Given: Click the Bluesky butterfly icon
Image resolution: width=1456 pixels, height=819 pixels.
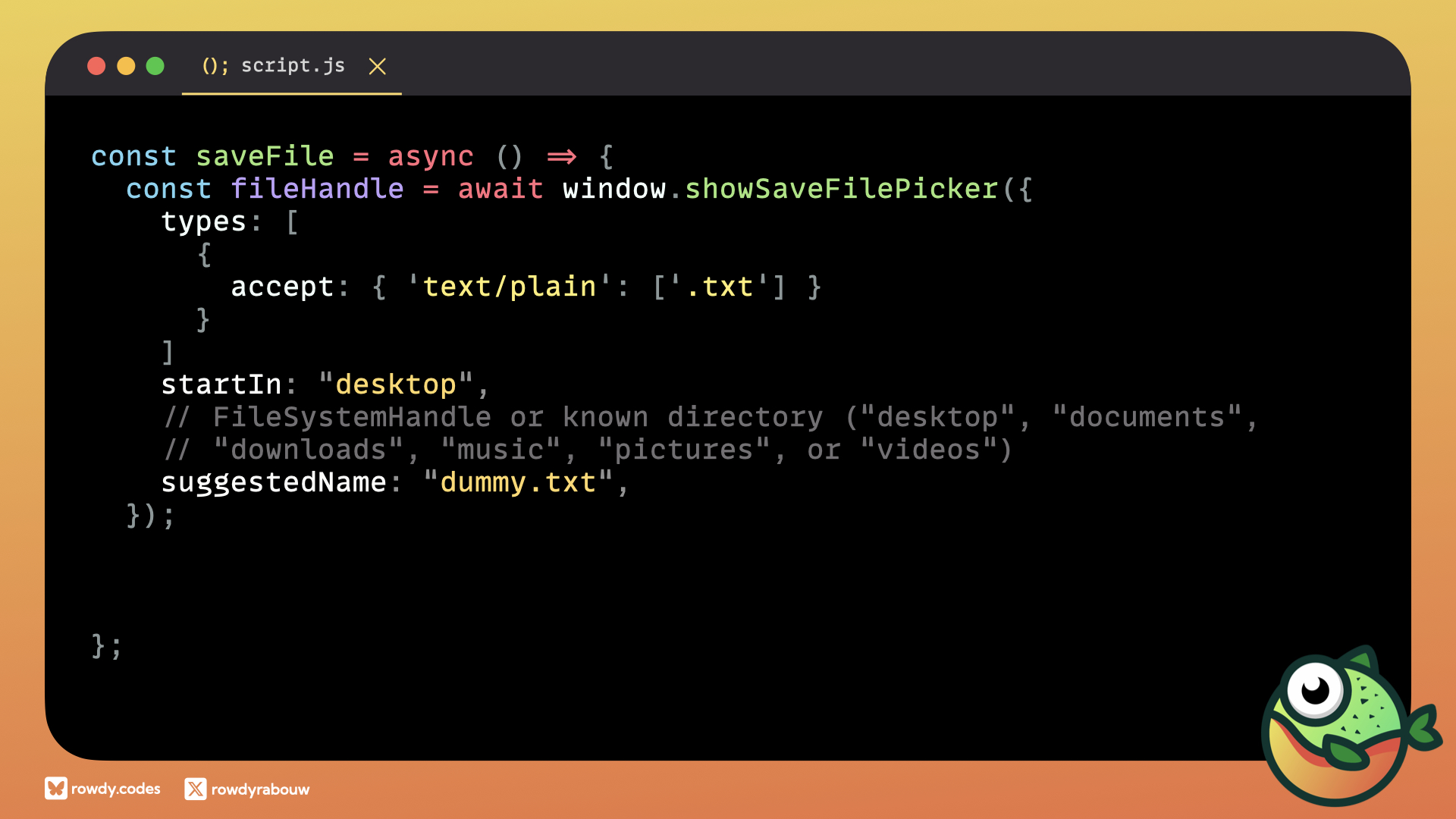Looking at the screenshot, I should (x=55, y=789).
